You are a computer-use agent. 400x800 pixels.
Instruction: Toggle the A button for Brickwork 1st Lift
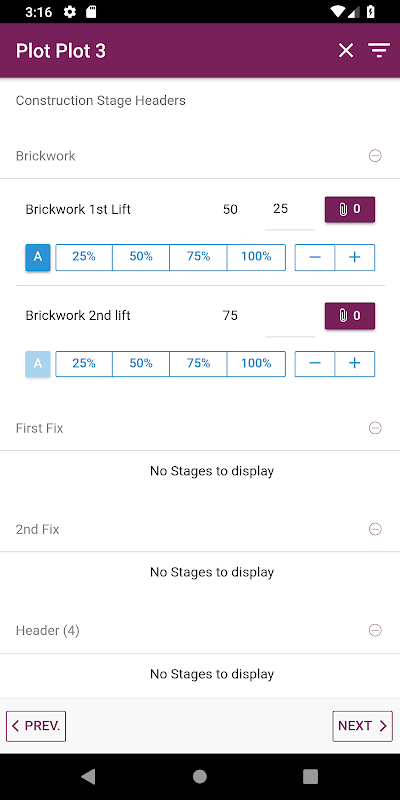coord(38,257)
